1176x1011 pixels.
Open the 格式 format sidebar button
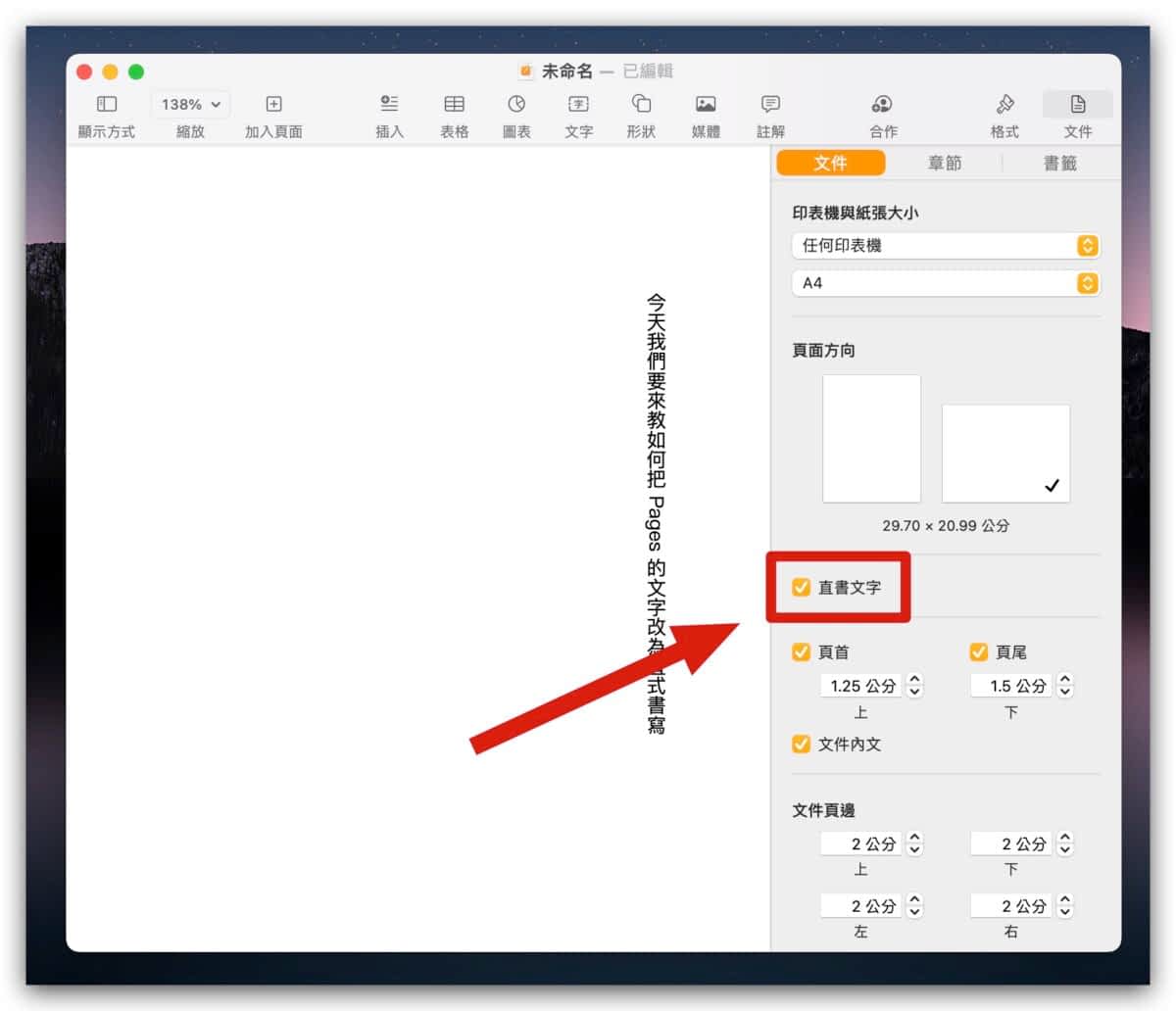coord(1004,104)
